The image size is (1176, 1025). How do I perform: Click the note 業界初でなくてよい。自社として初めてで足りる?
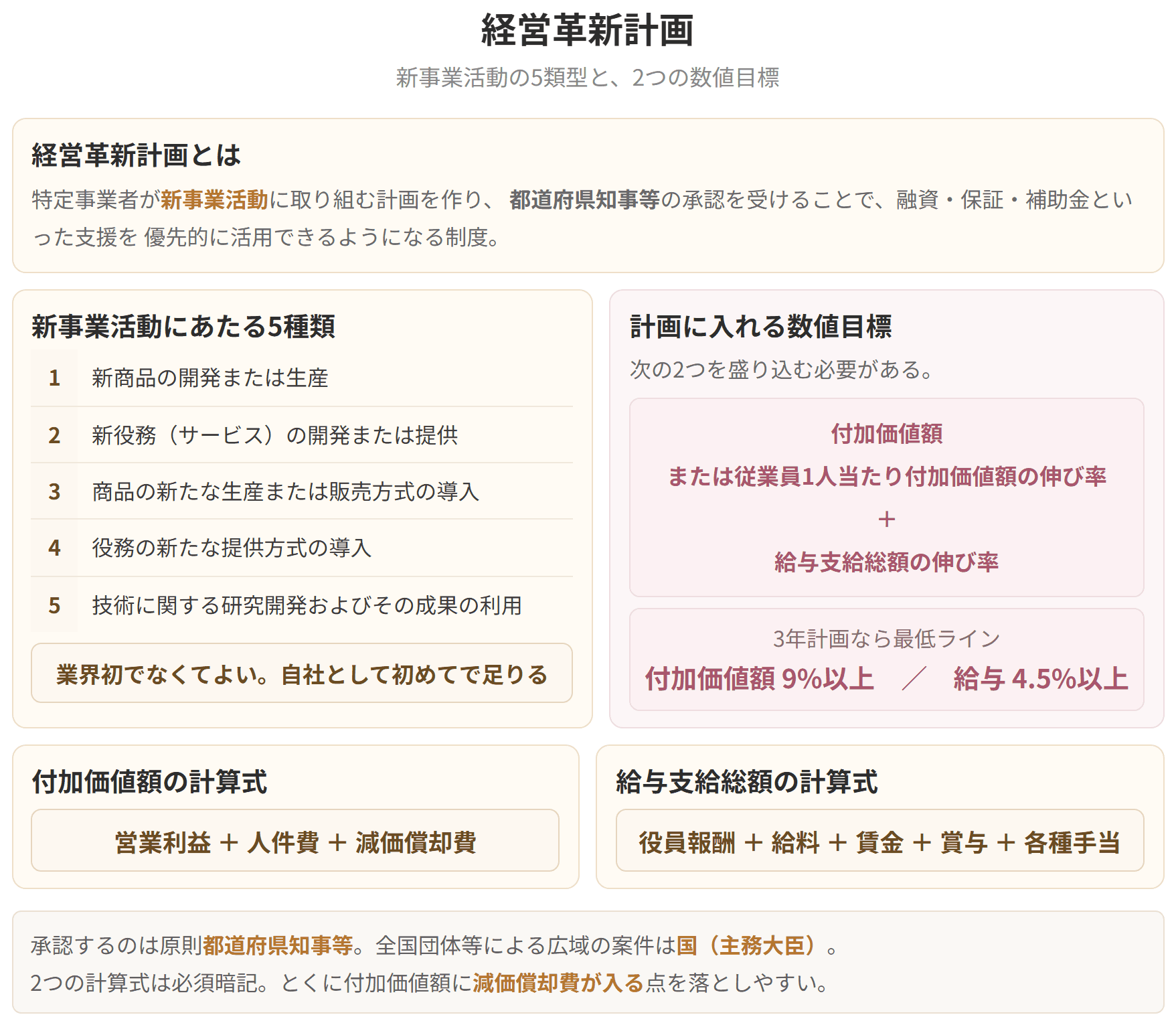click(x=302, y=674)
